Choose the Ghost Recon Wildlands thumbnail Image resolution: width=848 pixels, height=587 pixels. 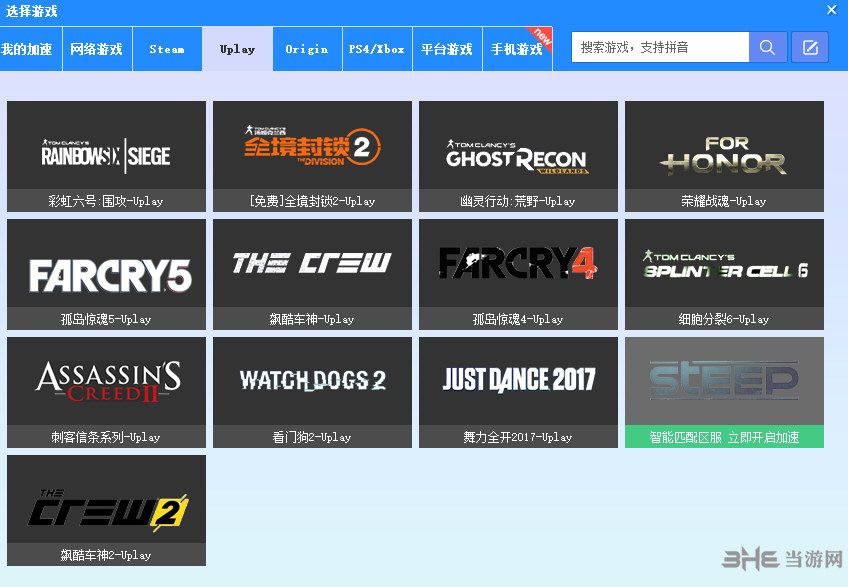(519, 145)
